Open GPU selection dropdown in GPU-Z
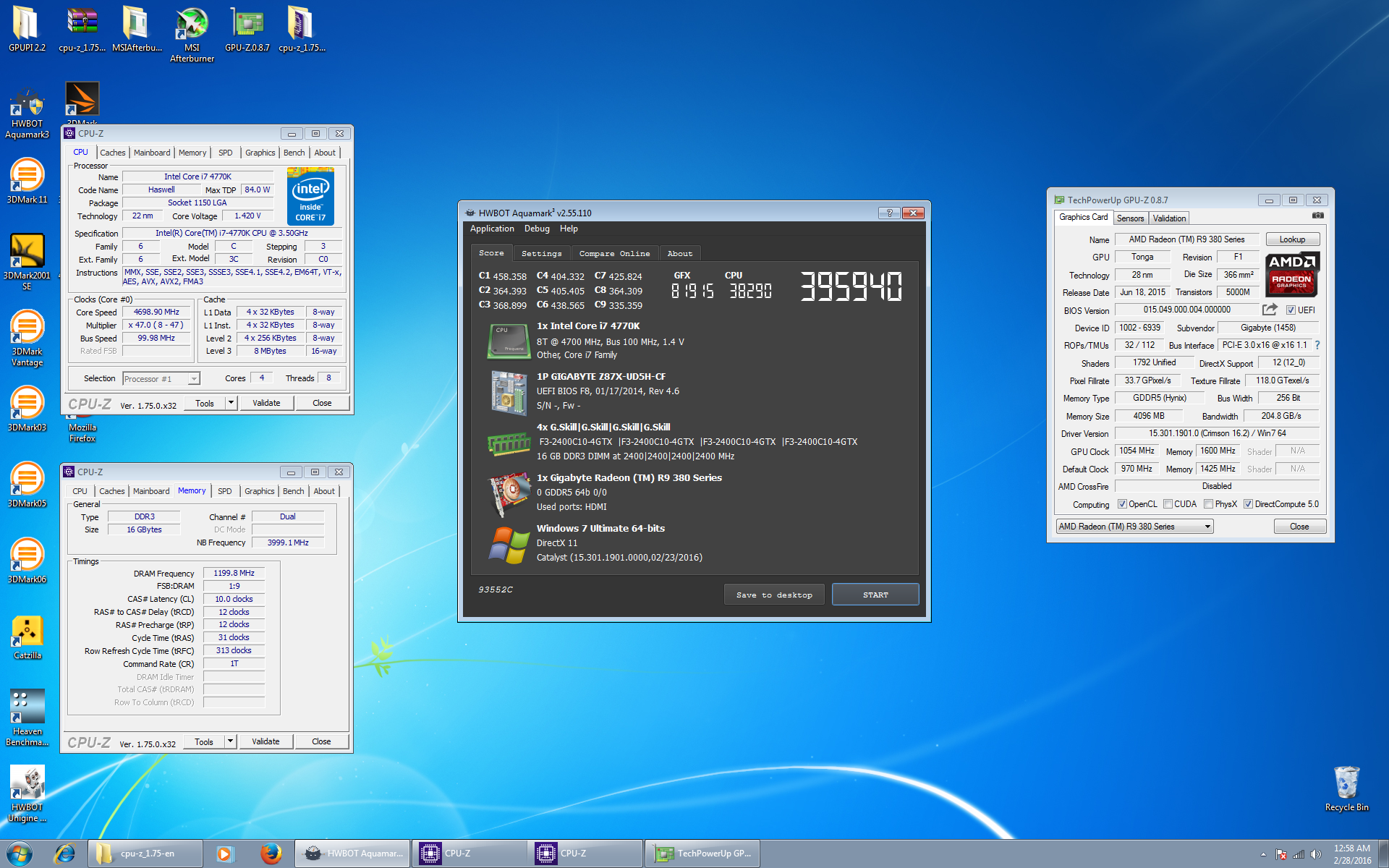 click(x=1134, y=527)
